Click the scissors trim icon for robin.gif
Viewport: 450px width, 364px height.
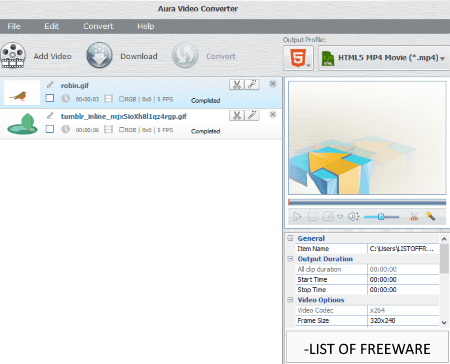(237, 85)
